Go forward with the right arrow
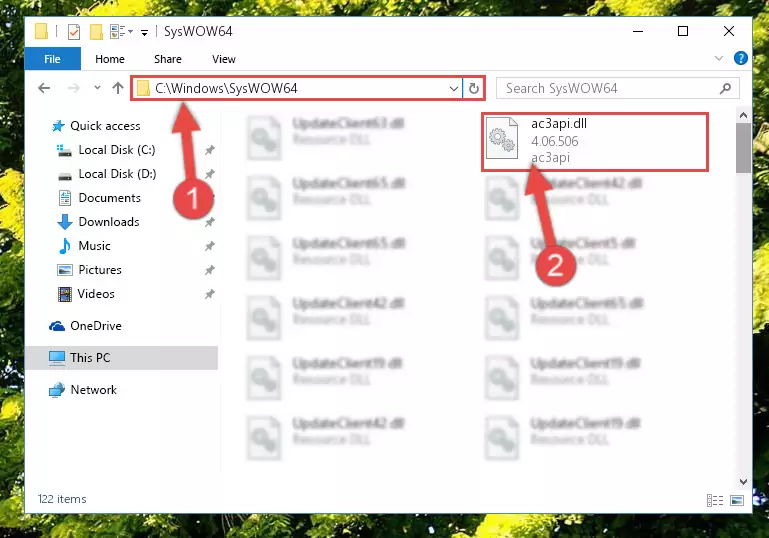 [74, 88]
